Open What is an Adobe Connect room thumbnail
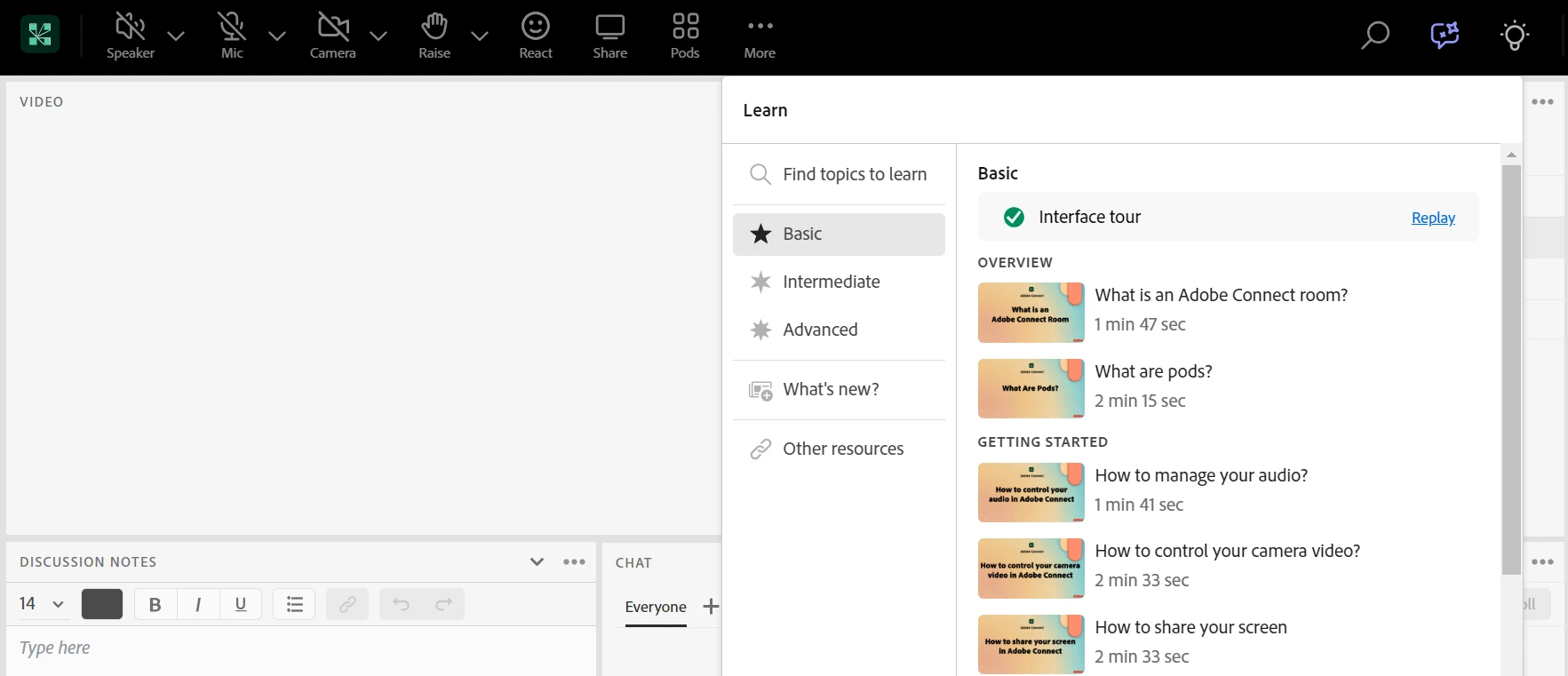This screenshot has width=1568, height=676. coord(1031,313)
